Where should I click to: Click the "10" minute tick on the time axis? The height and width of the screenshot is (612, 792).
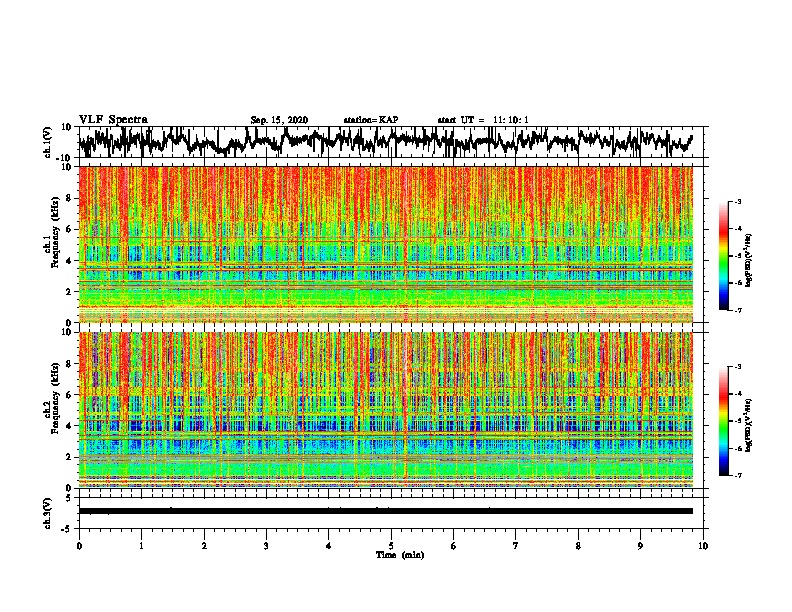pyautogui.click(x=703, y=546)
